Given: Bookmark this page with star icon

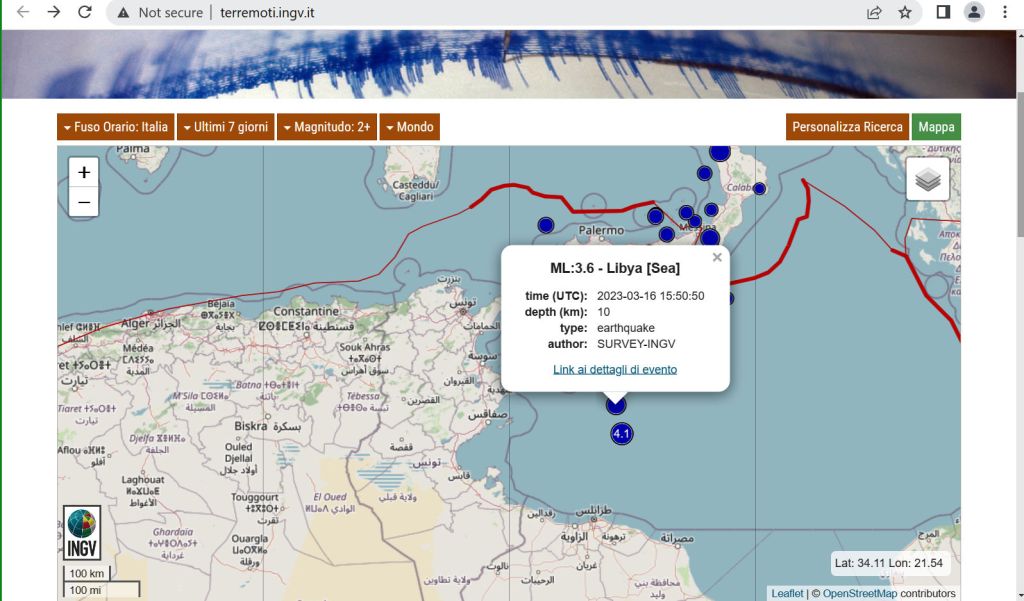Looking at the screenshot, I should pos(905,13).
